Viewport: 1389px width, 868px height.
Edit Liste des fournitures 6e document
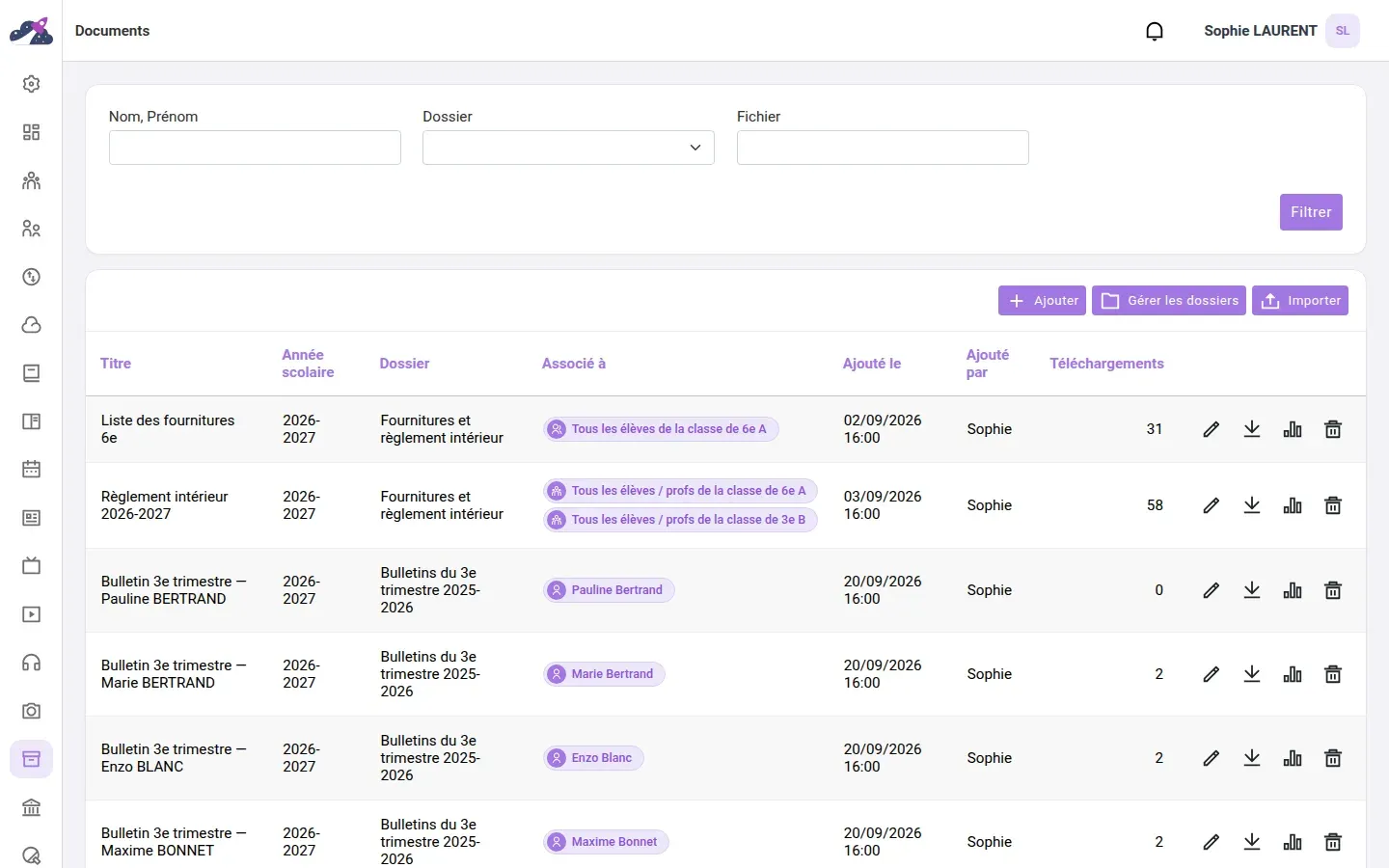[x=1212, y=429]
